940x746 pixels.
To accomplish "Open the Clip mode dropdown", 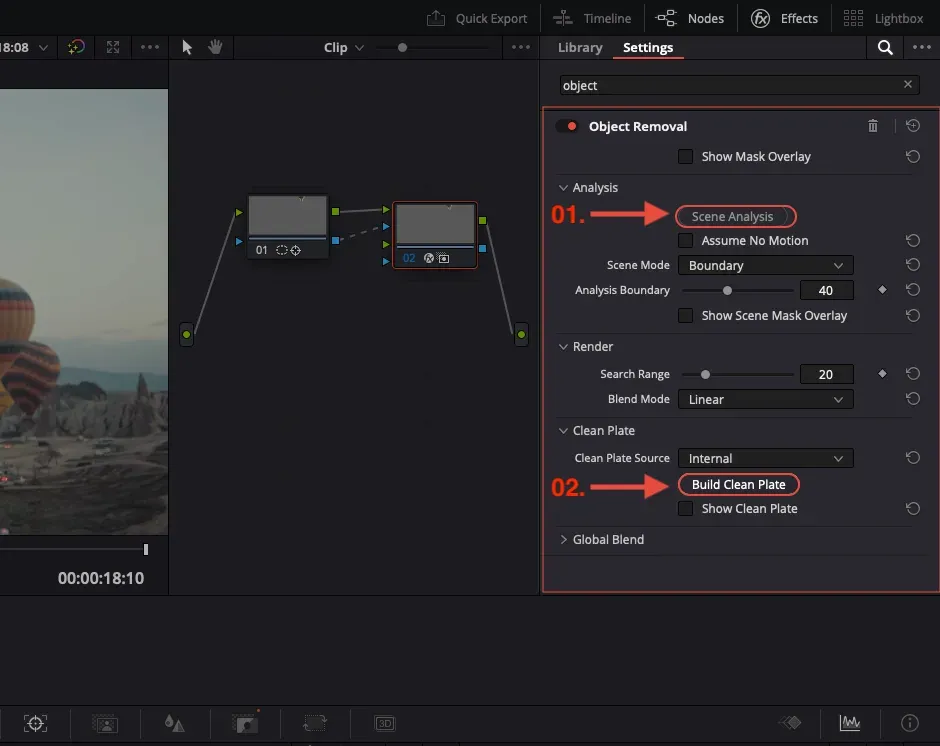I will coord(344,47).
